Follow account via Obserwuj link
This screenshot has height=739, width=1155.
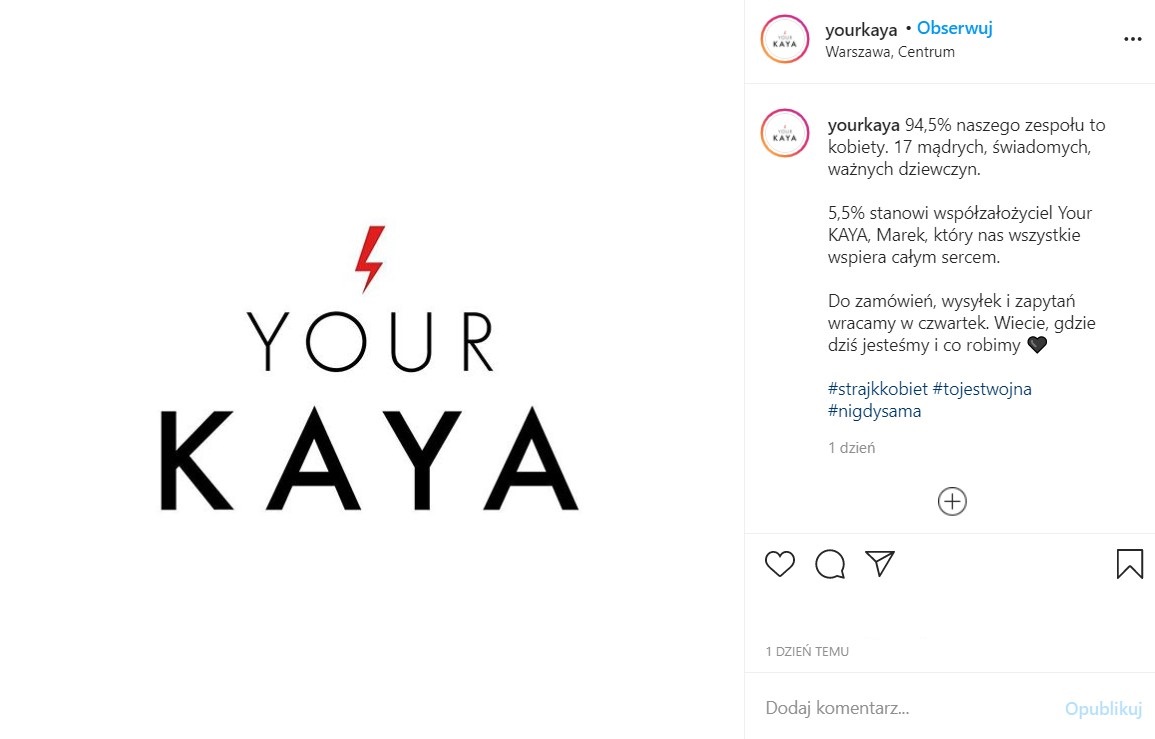[955, 28]
